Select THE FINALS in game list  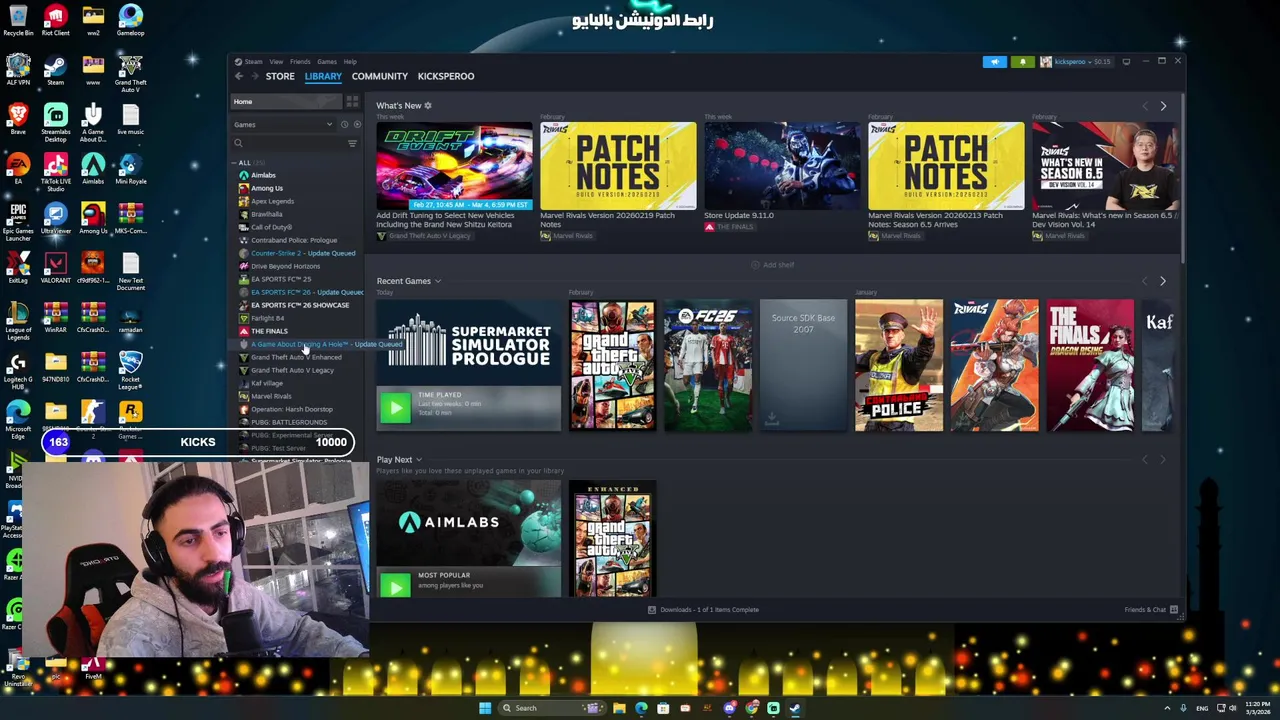point(268,331)
